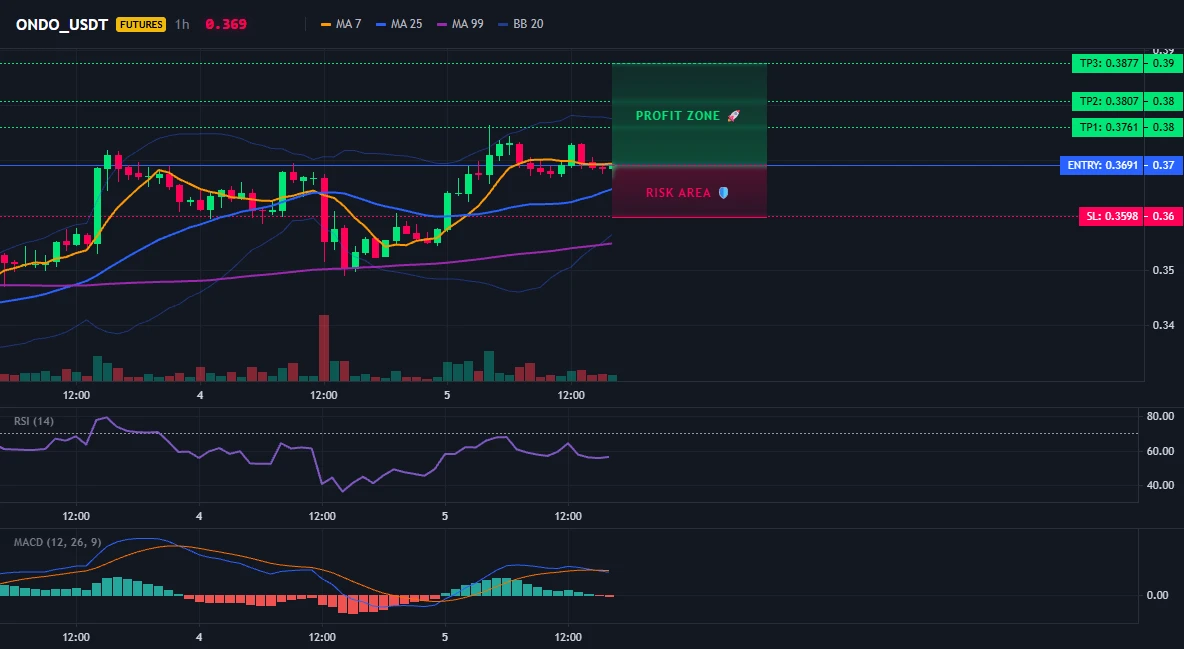Toggle the BB 20 legend item
Viewport: 1184px width, 649px height.
coord(520,24)
